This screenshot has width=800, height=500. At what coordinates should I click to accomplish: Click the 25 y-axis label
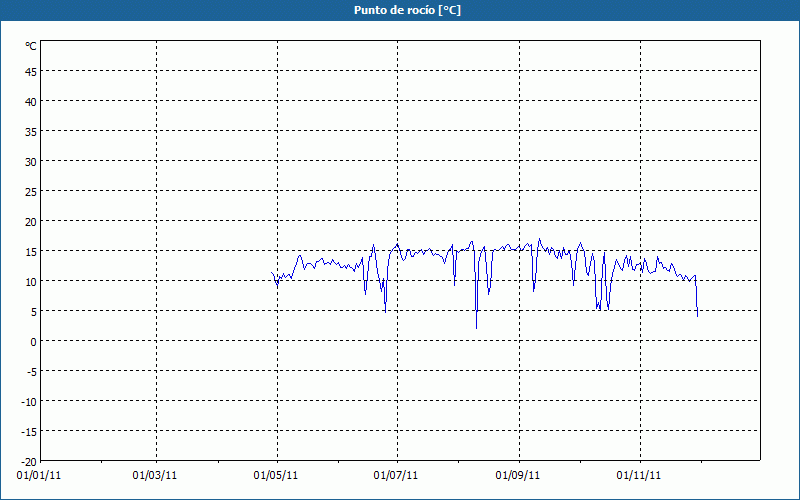[31, 192]
